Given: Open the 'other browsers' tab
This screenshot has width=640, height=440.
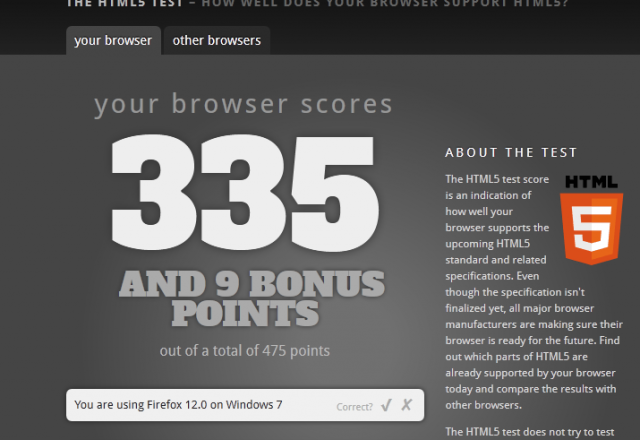Looking at the screenshot, I should coord(216,40).
